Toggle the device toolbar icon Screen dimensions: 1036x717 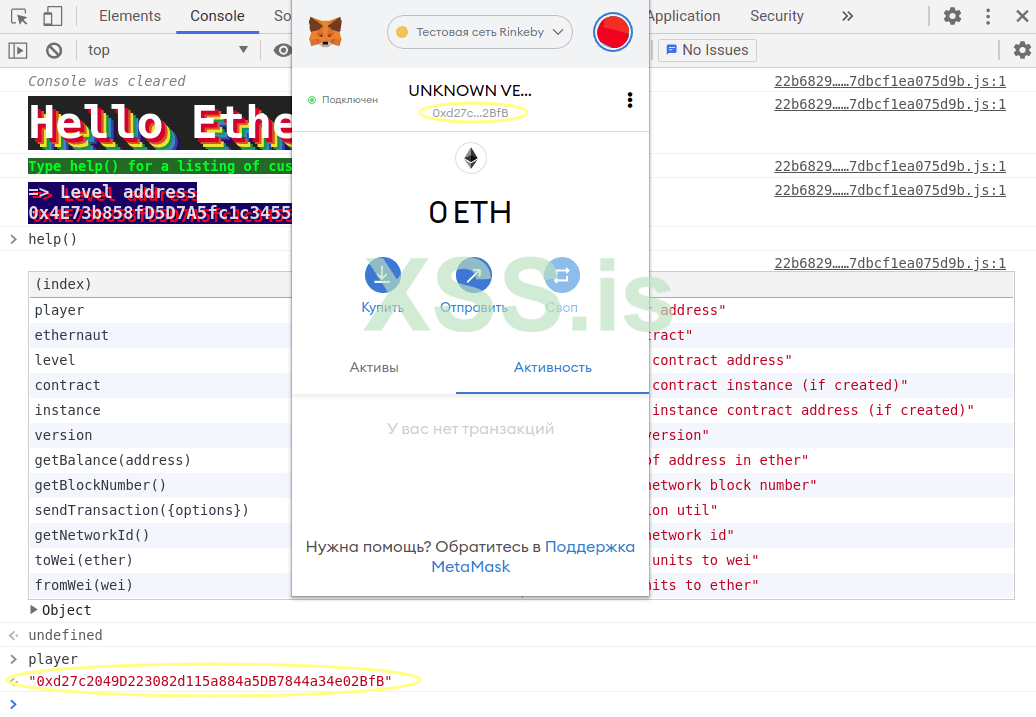tap(52, 17)
